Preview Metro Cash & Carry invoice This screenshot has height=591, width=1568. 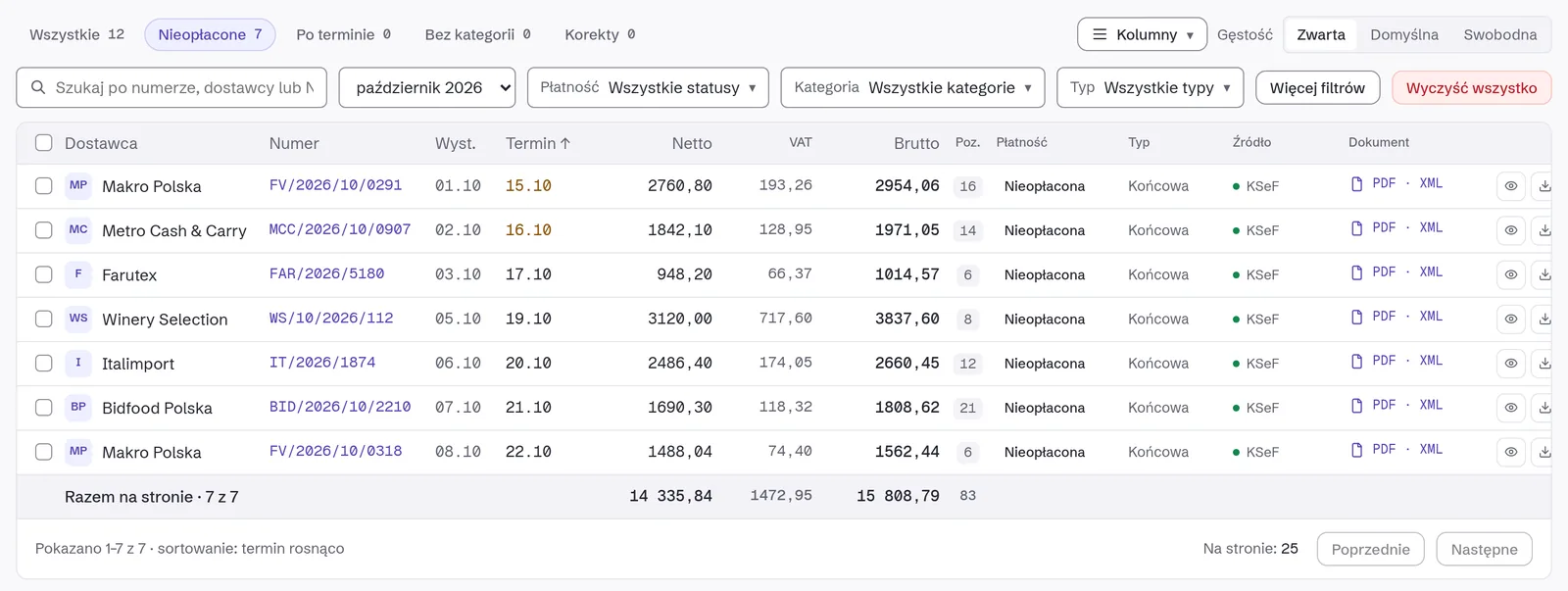click(x=1511, y=230)
